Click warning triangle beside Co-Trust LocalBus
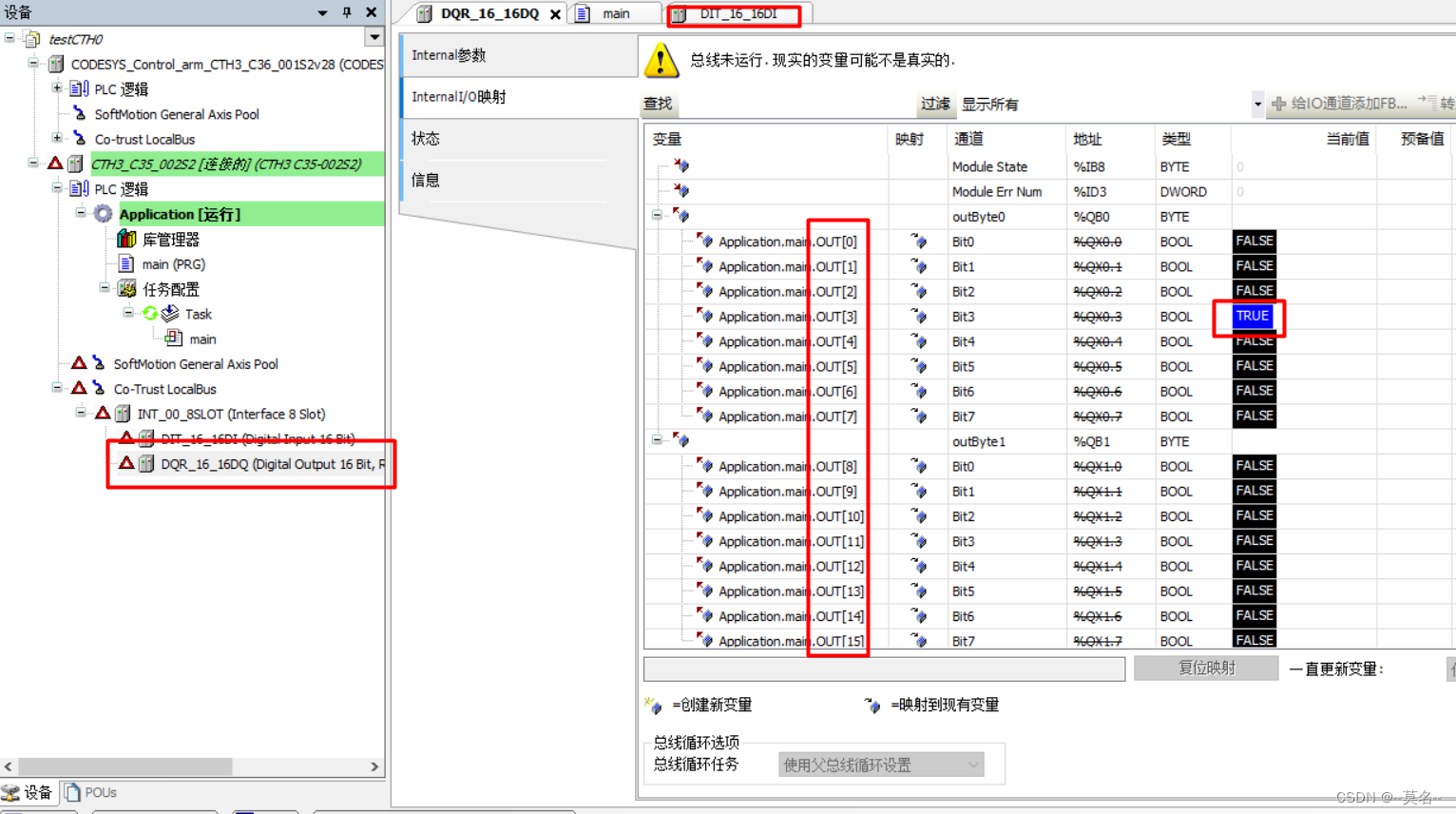 [80, 388]
